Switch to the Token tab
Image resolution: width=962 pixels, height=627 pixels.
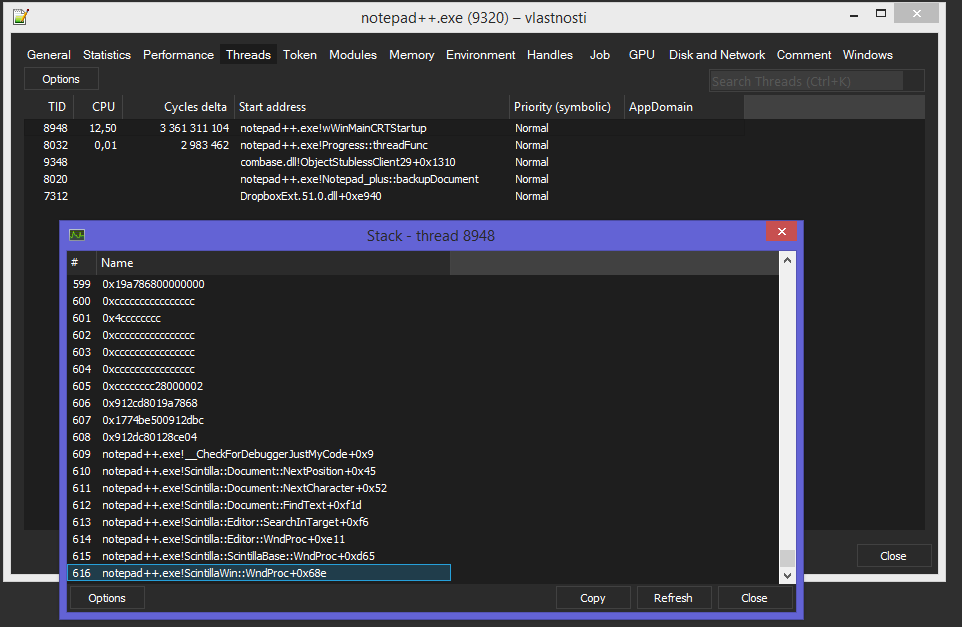pos(299,55)
